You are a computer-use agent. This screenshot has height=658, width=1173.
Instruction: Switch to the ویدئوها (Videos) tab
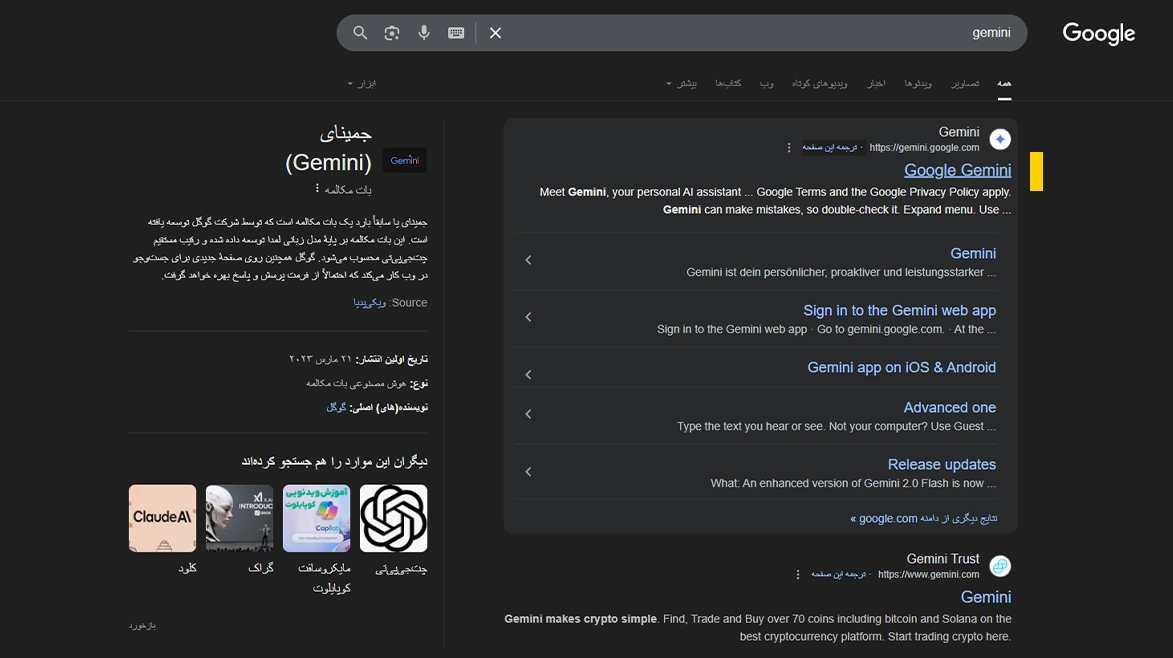[918, 84]
